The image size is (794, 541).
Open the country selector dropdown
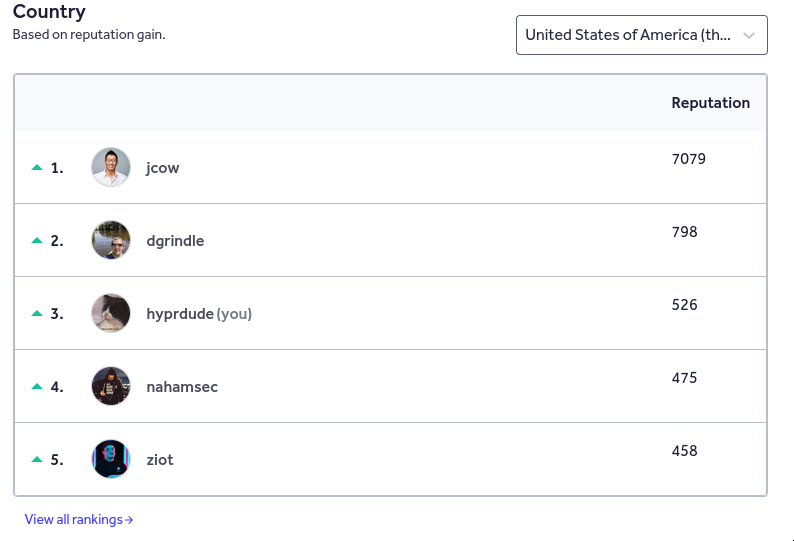(x=628, y=35)
